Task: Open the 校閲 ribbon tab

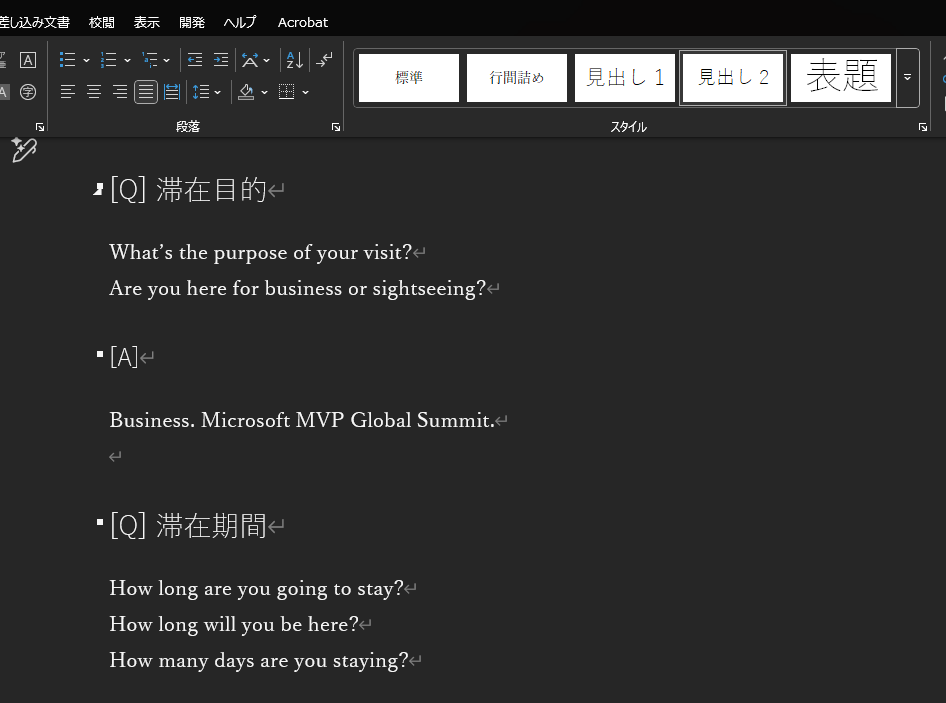Action: 101,22
